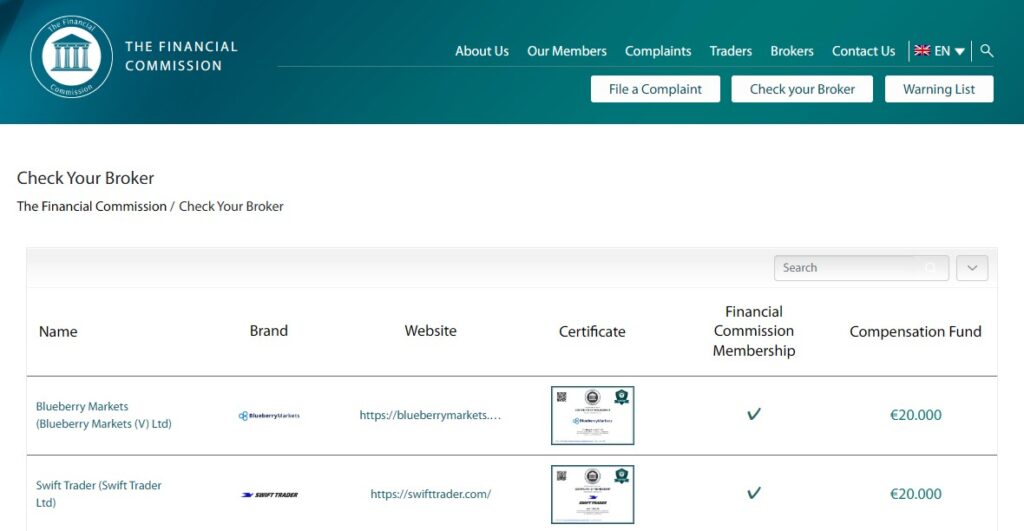
Task: Open the Our Members menu
Action: pos(567,51)
